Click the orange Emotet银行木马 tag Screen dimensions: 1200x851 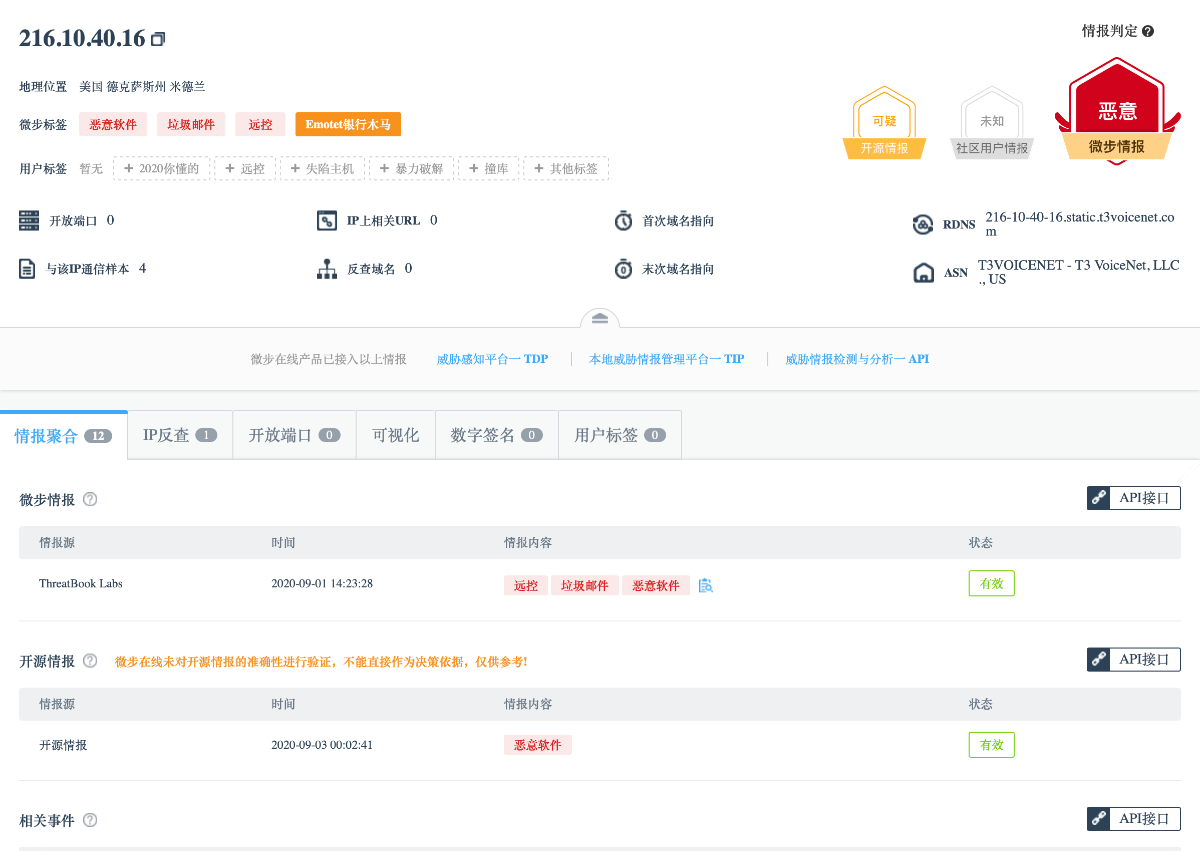tap(348, 124)
